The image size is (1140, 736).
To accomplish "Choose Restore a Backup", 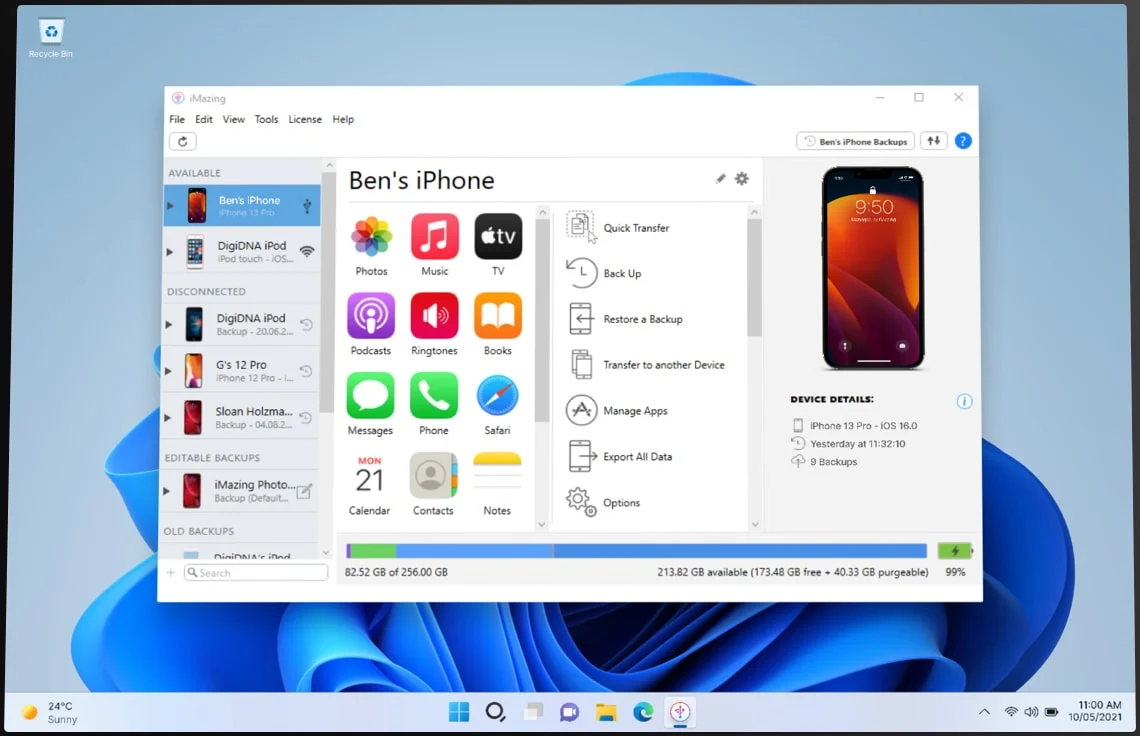I will pyautogui.click(x=625, y=319).
